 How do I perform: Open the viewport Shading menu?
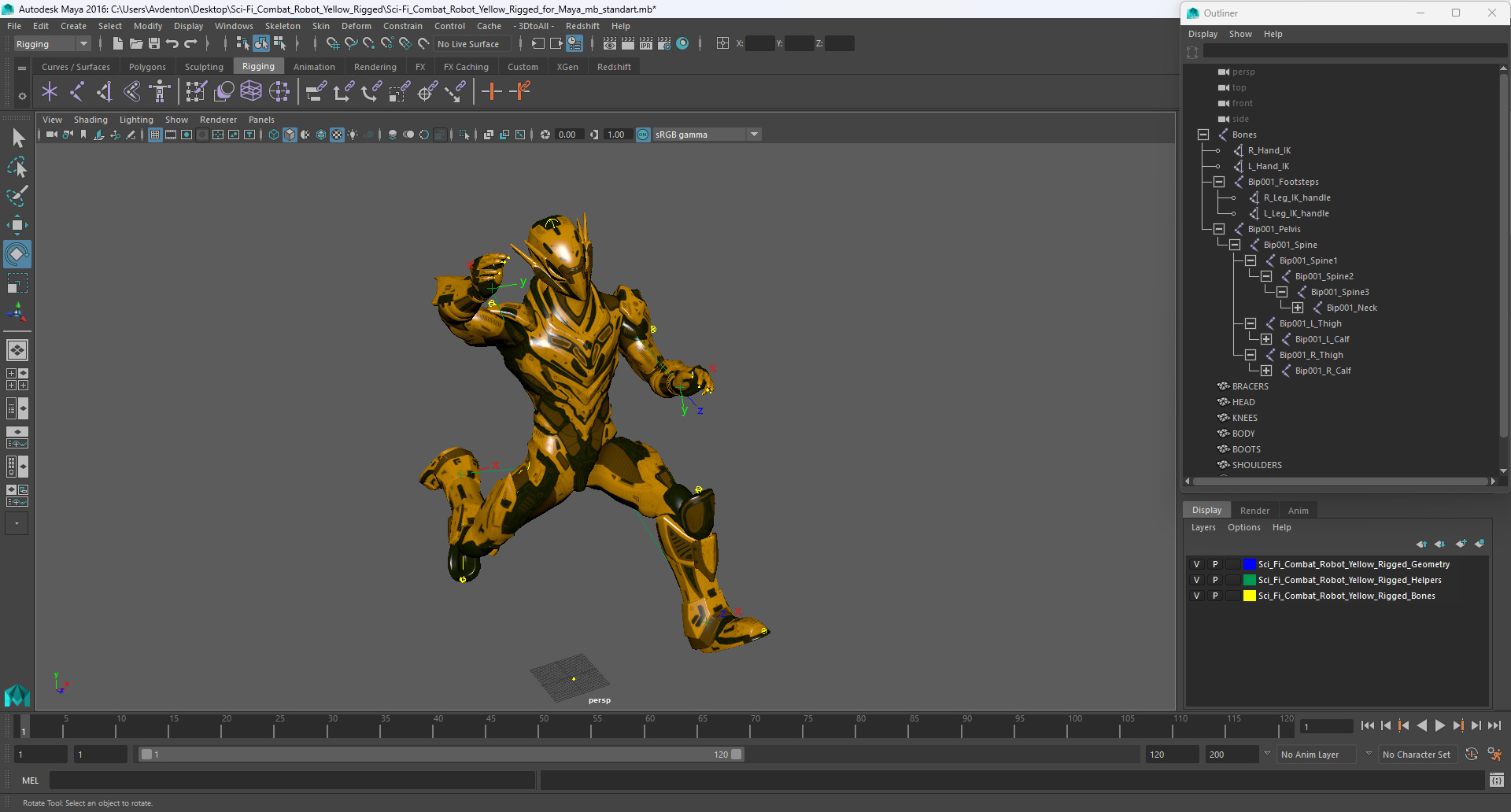tap(91, 120)
